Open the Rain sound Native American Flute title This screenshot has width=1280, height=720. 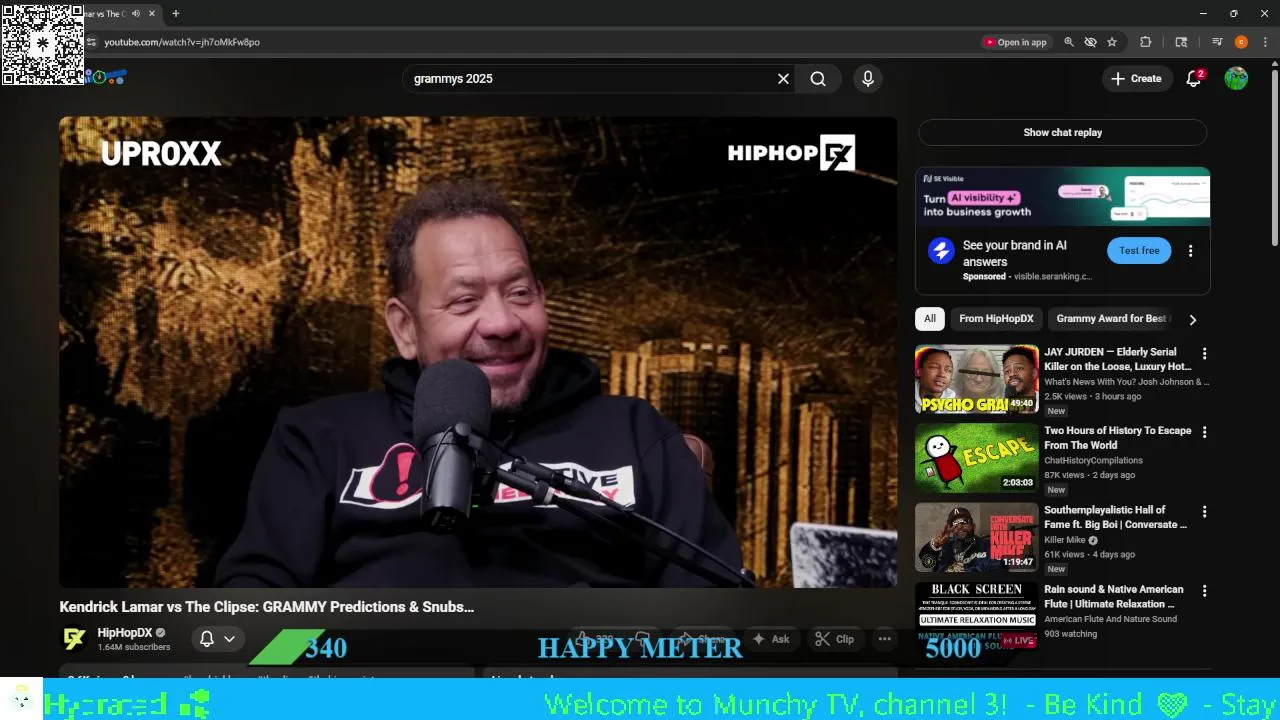click(1113, 596)
